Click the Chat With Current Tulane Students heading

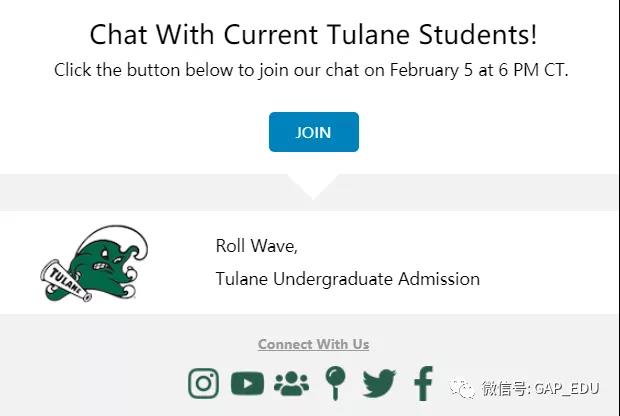pos(314,34)
